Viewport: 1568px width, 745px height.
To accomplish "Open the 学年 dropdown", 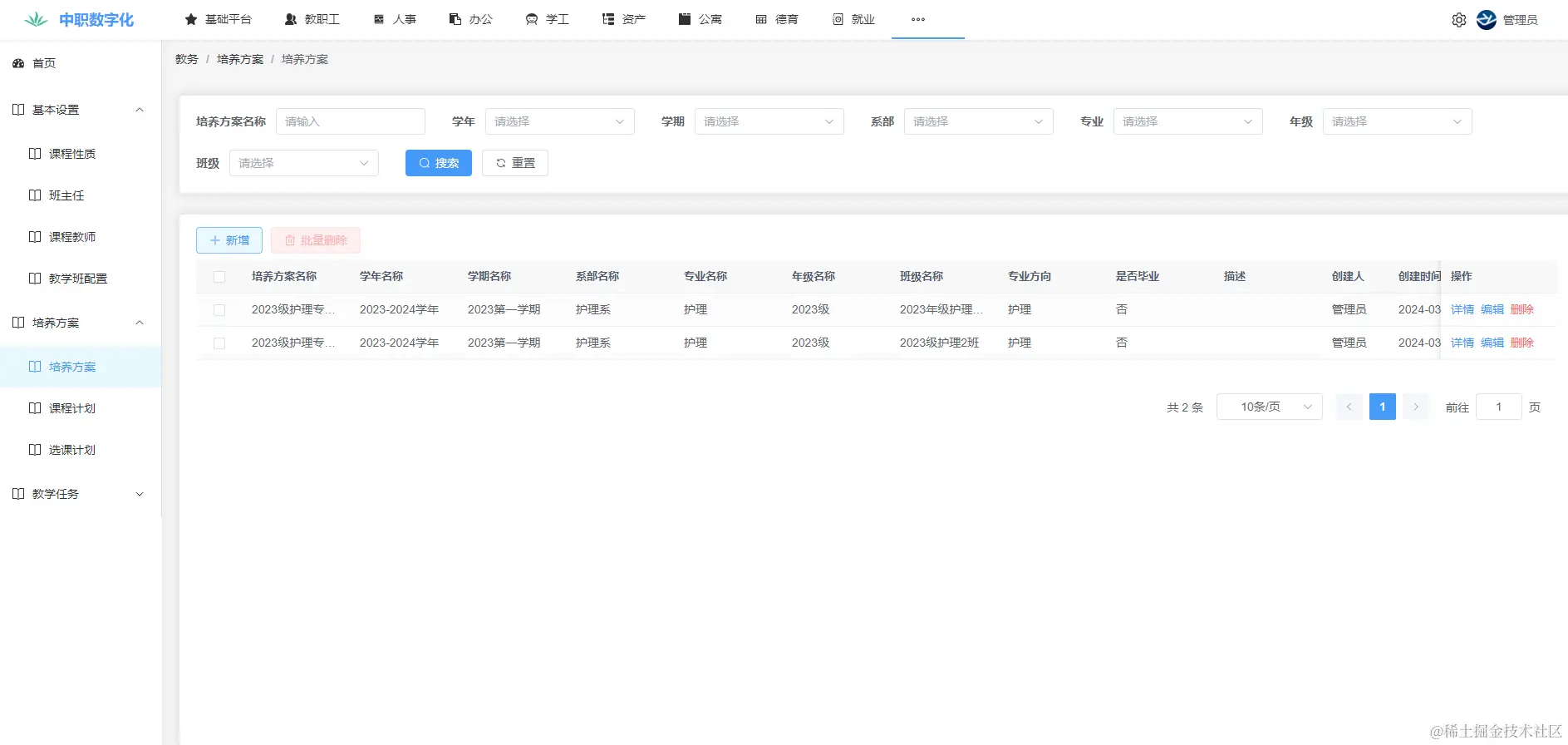I will pos(560,121).
